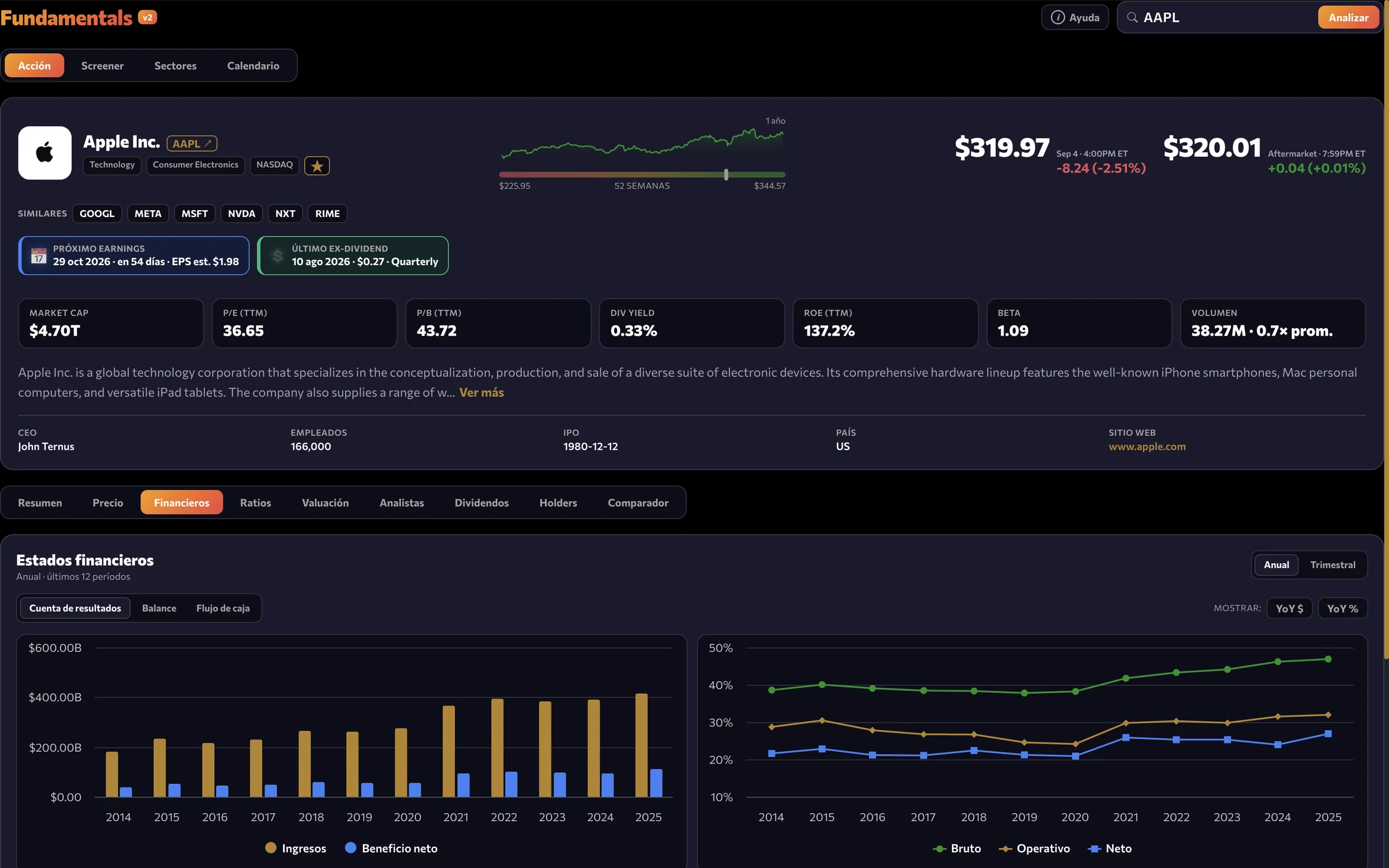Toggle the Ingresos legend marker
The image size is (1389, 868).
click(270, 848)
